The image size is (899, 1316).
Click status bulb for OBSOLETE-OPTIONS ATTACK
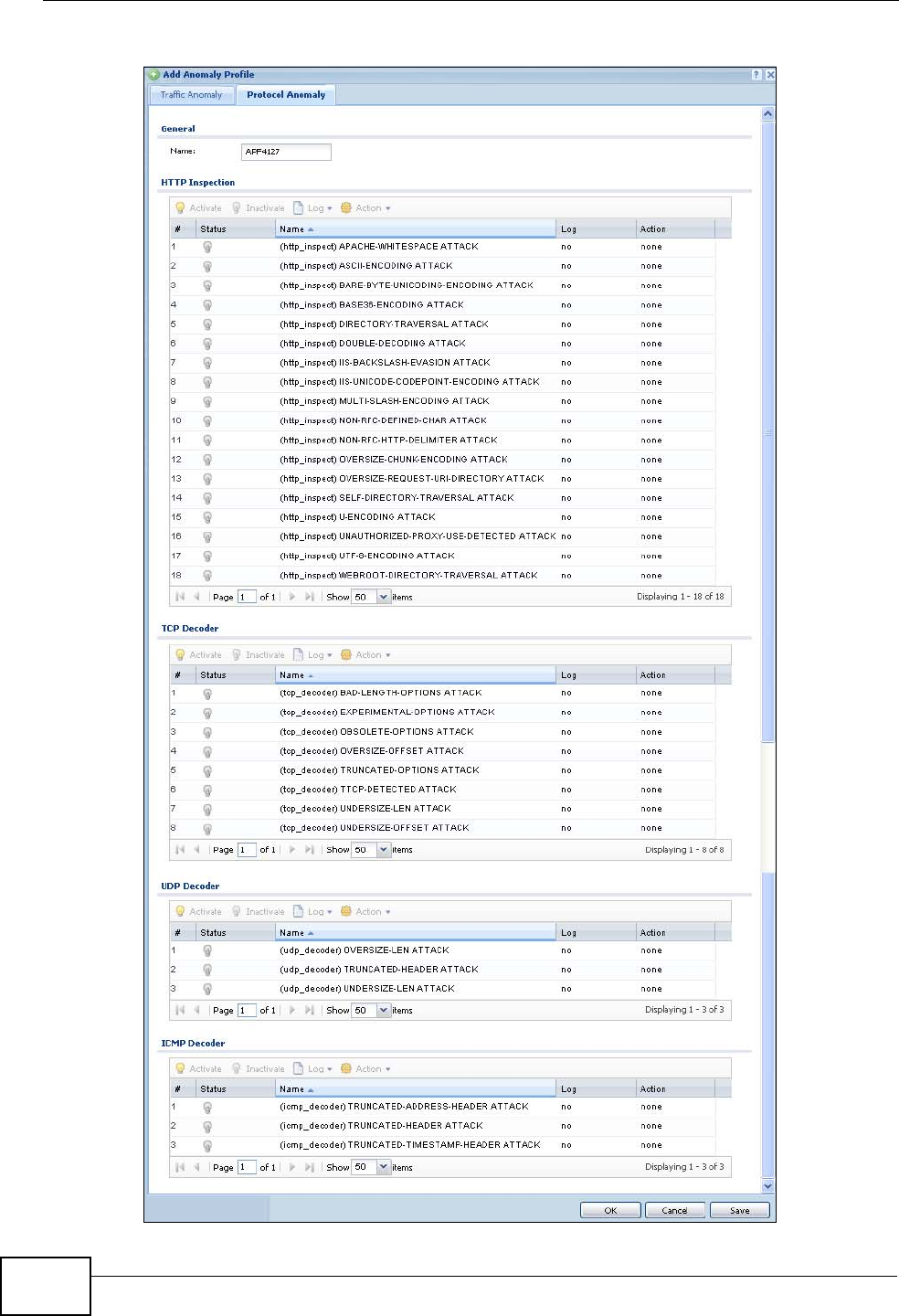207,732
